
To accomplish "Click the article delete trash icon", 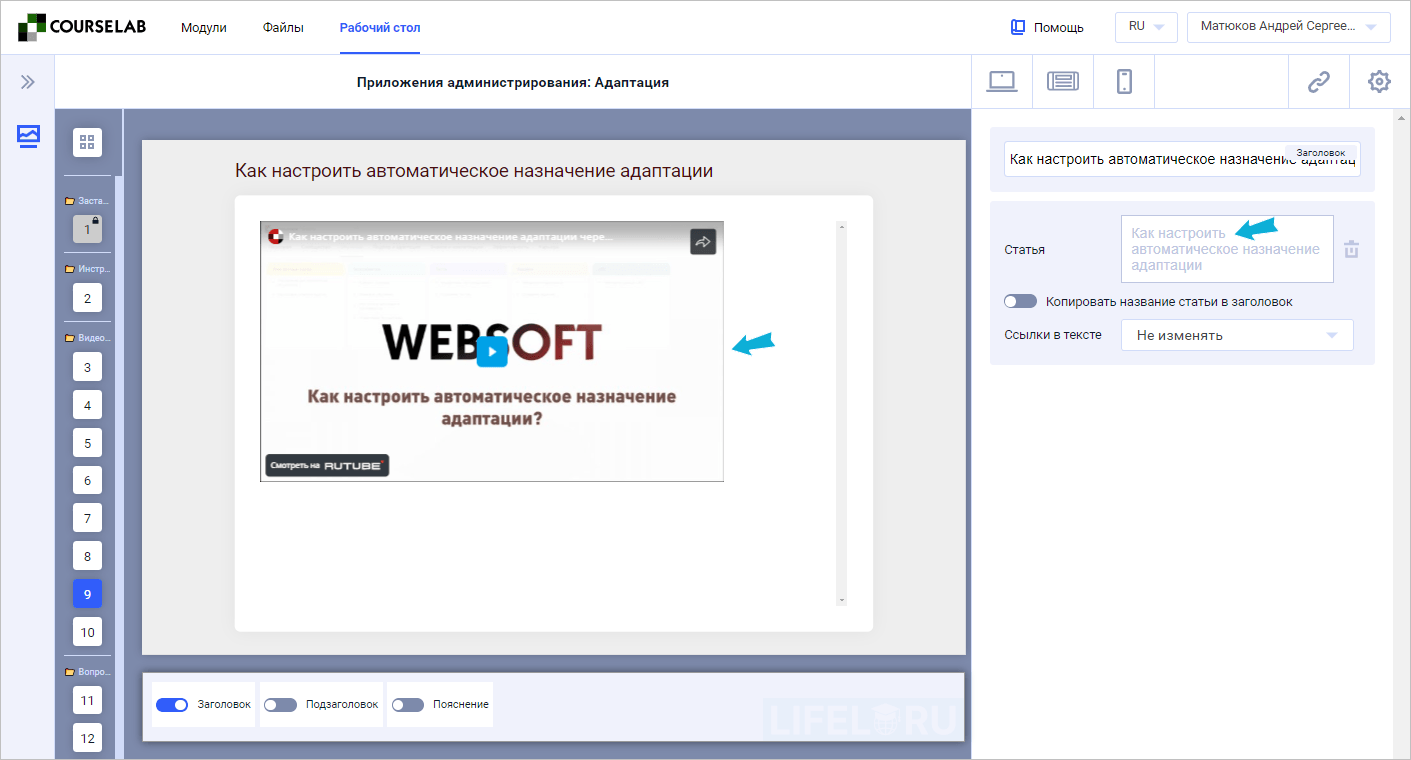I will pos(1351,249).
